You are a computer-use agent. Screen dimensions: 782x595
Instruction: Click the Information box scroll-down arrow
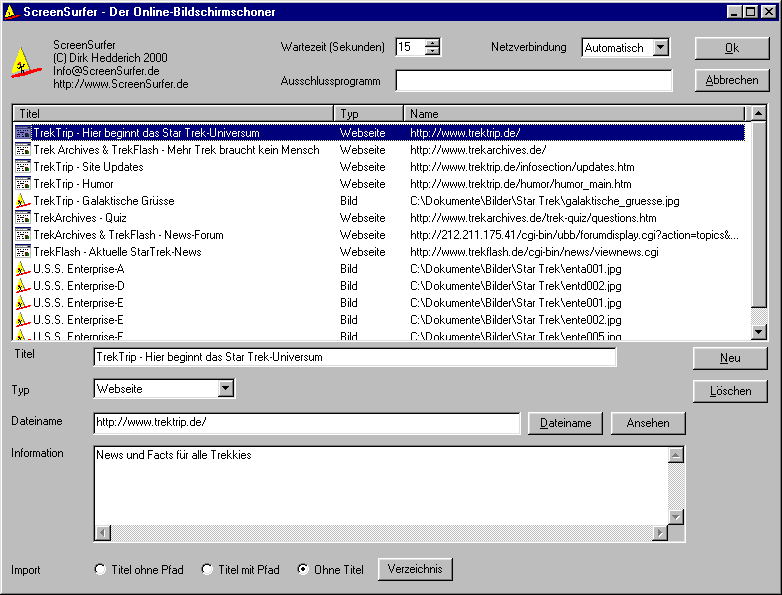(676, 517)
